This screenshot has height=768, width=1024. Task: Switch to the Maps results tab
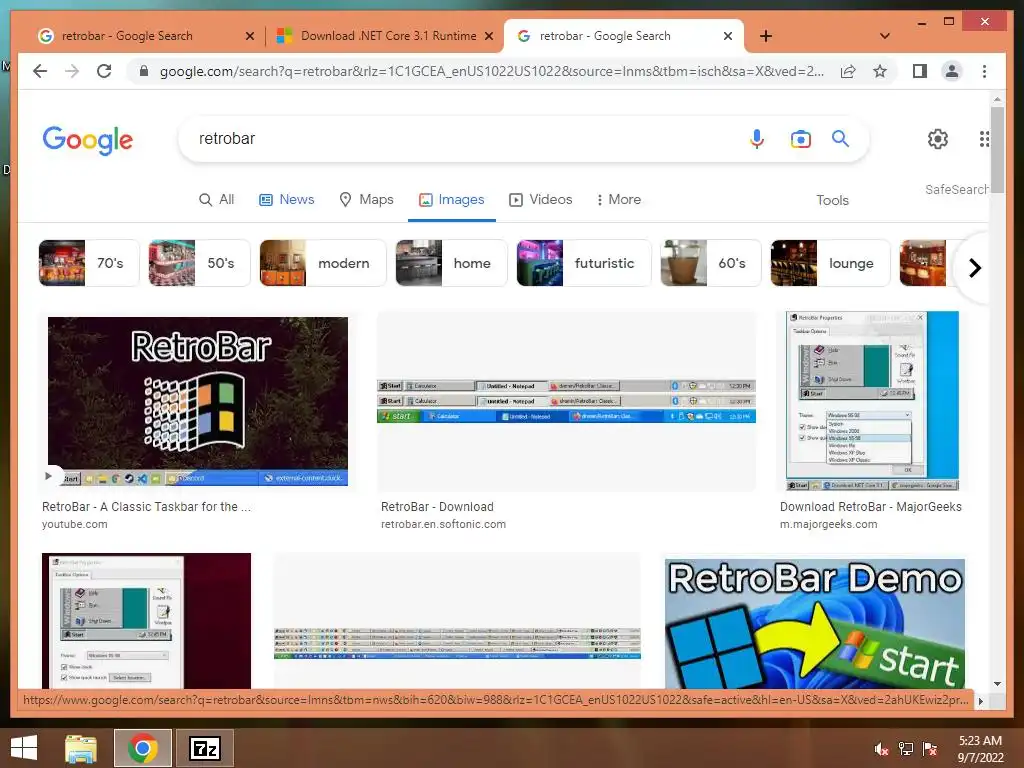366,200
